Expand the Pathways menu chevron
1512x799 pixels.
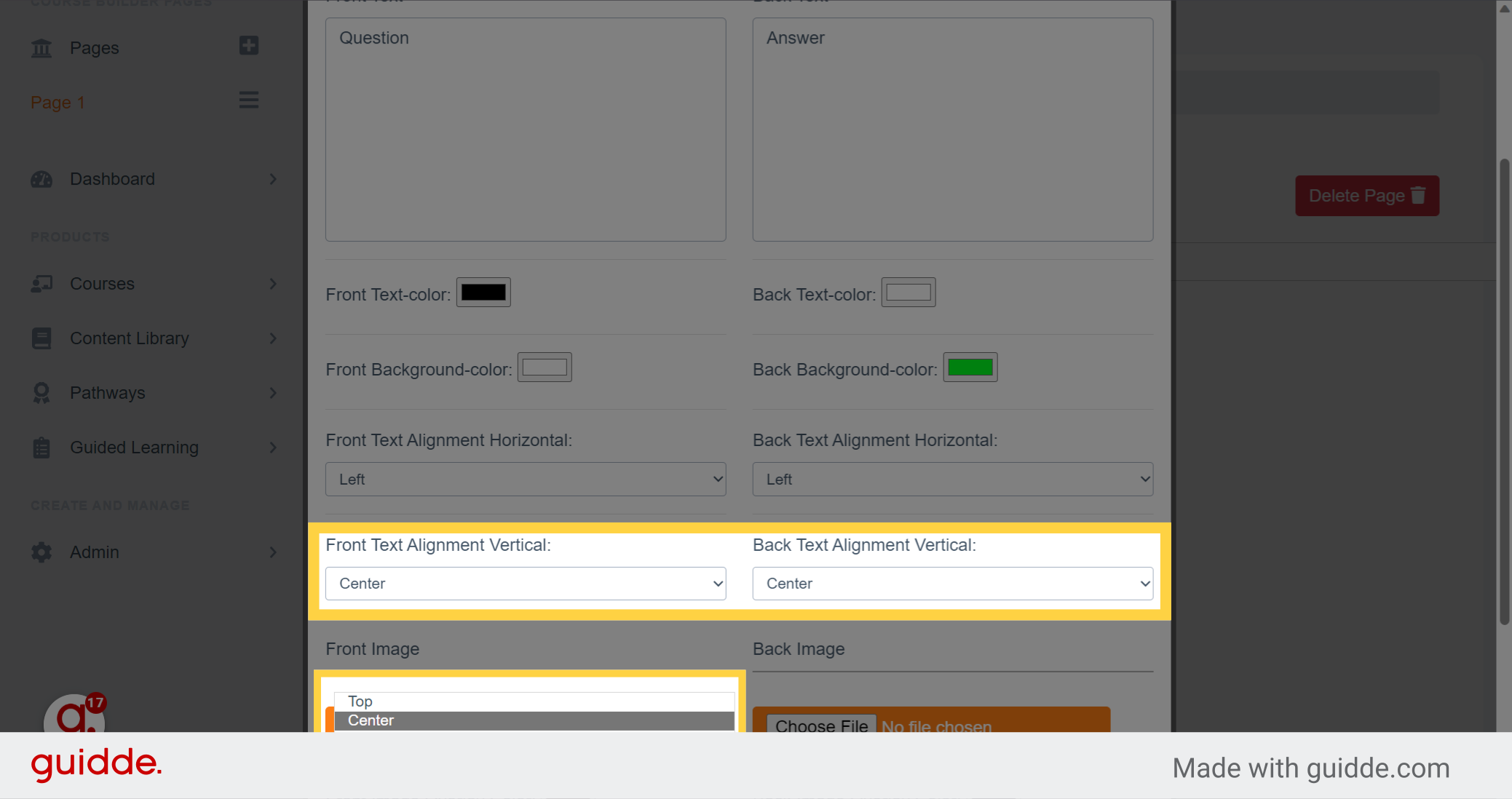click(273, 393)
